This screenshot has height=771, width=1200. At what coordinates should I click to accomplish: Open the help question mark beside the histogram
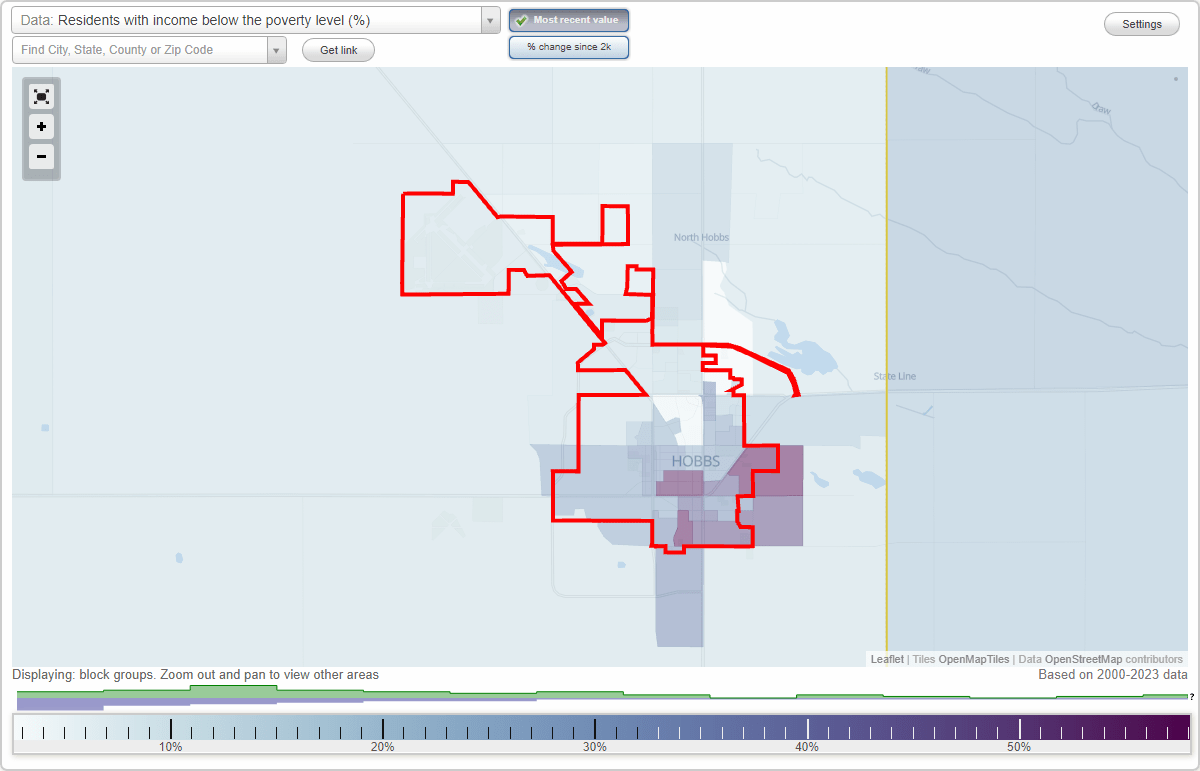click(1192, 697)
